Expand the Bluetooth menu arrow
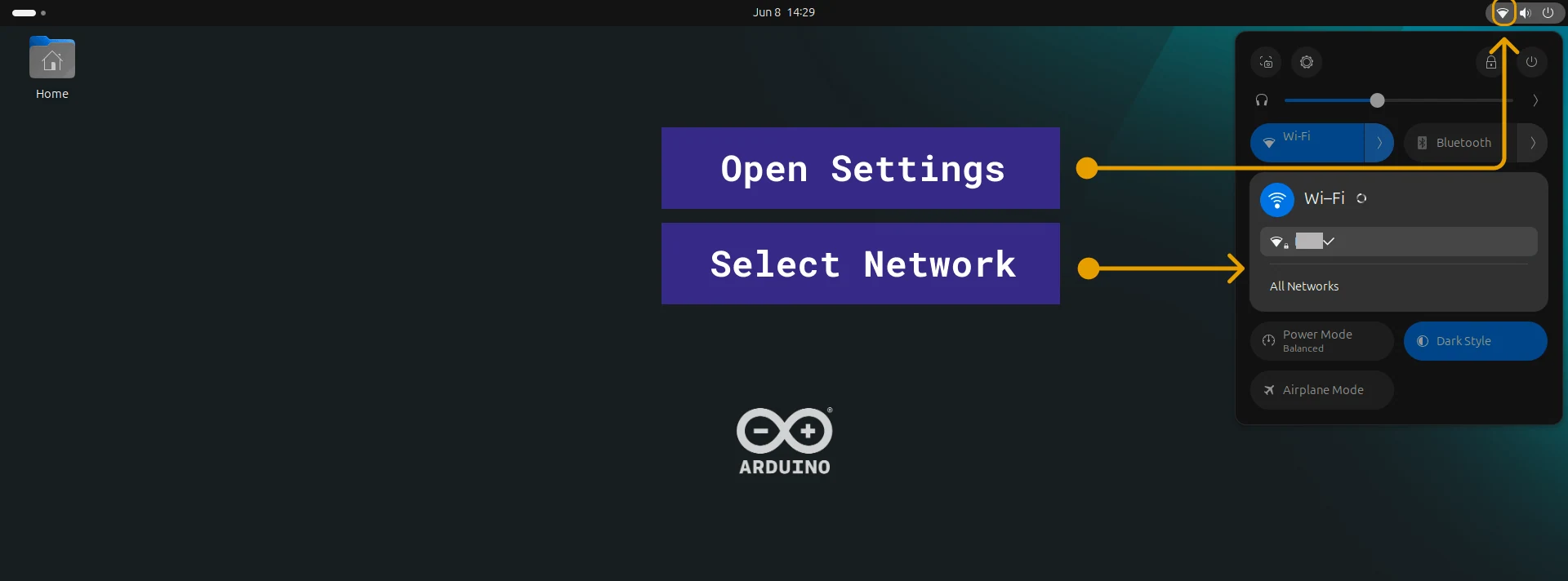The image size is (1568, 581). [1533, 143]
